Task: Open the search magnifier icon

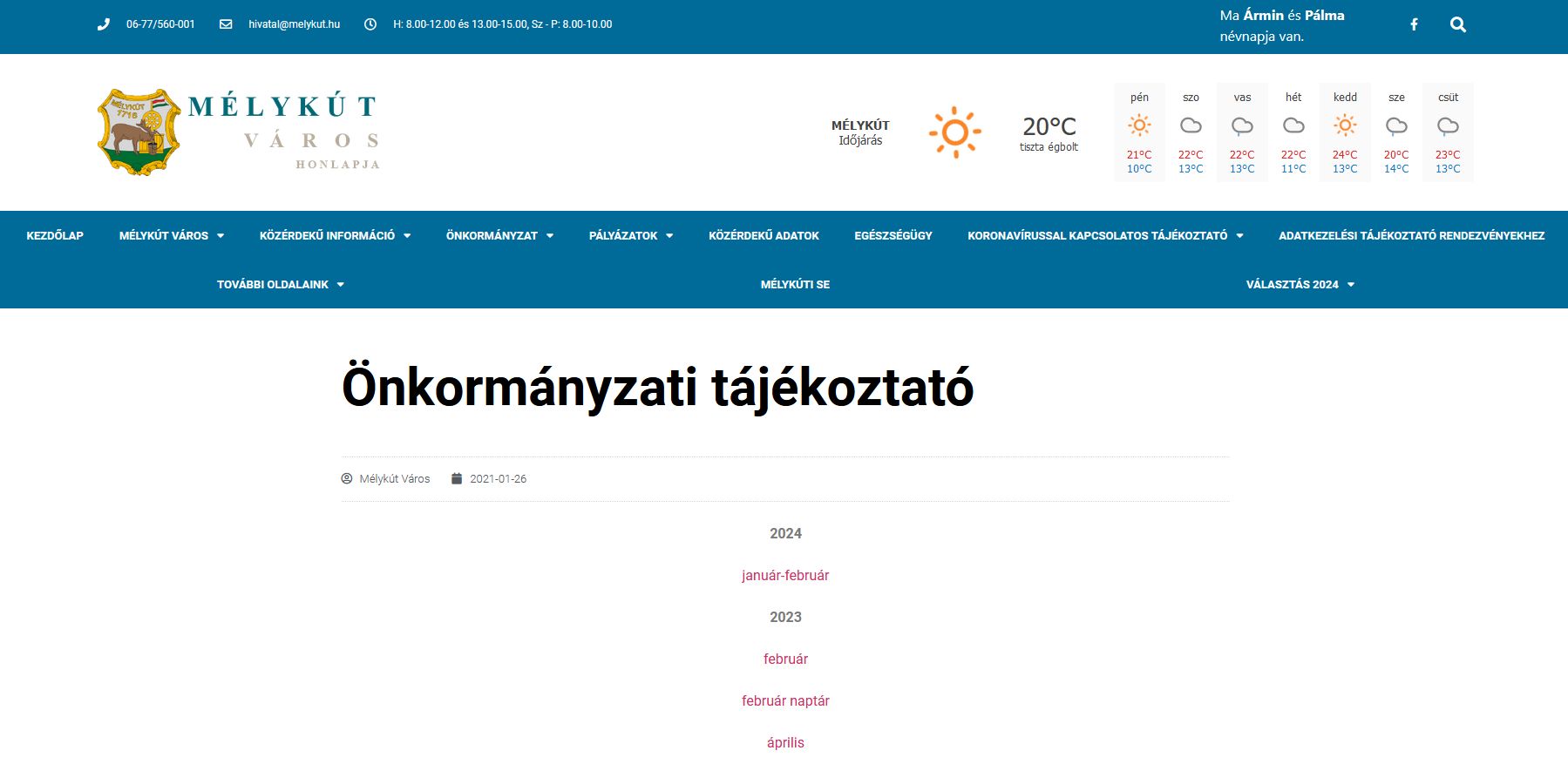Action: click(1458, 24)
